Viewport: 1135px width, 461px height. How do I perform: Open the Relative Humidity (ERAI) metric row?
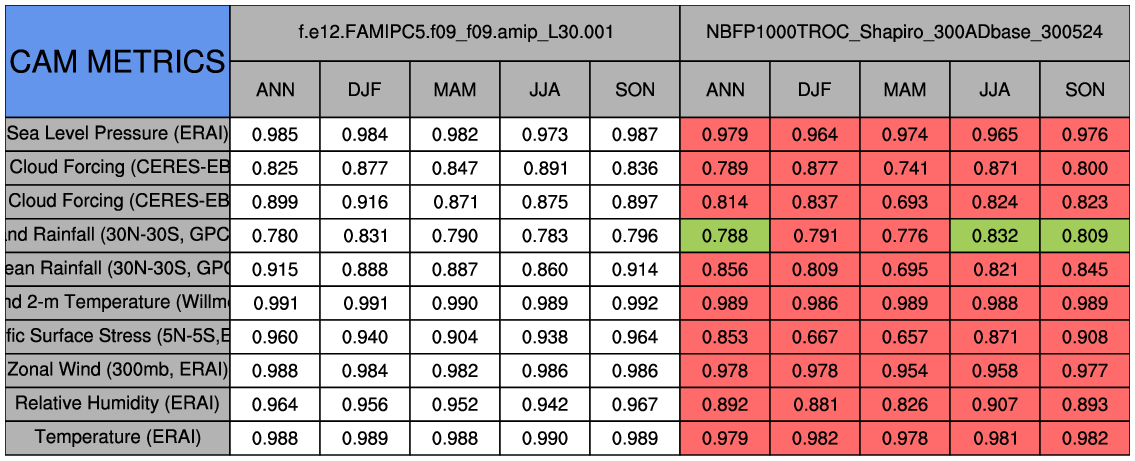click(x=117, y=403)
